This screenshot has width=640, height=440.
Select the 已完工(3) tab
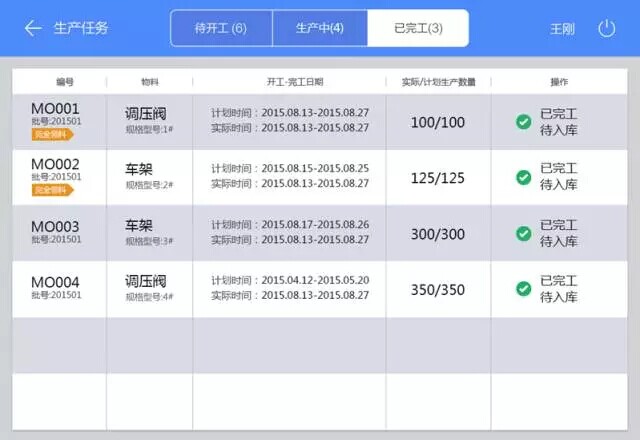tap(418, 28)
